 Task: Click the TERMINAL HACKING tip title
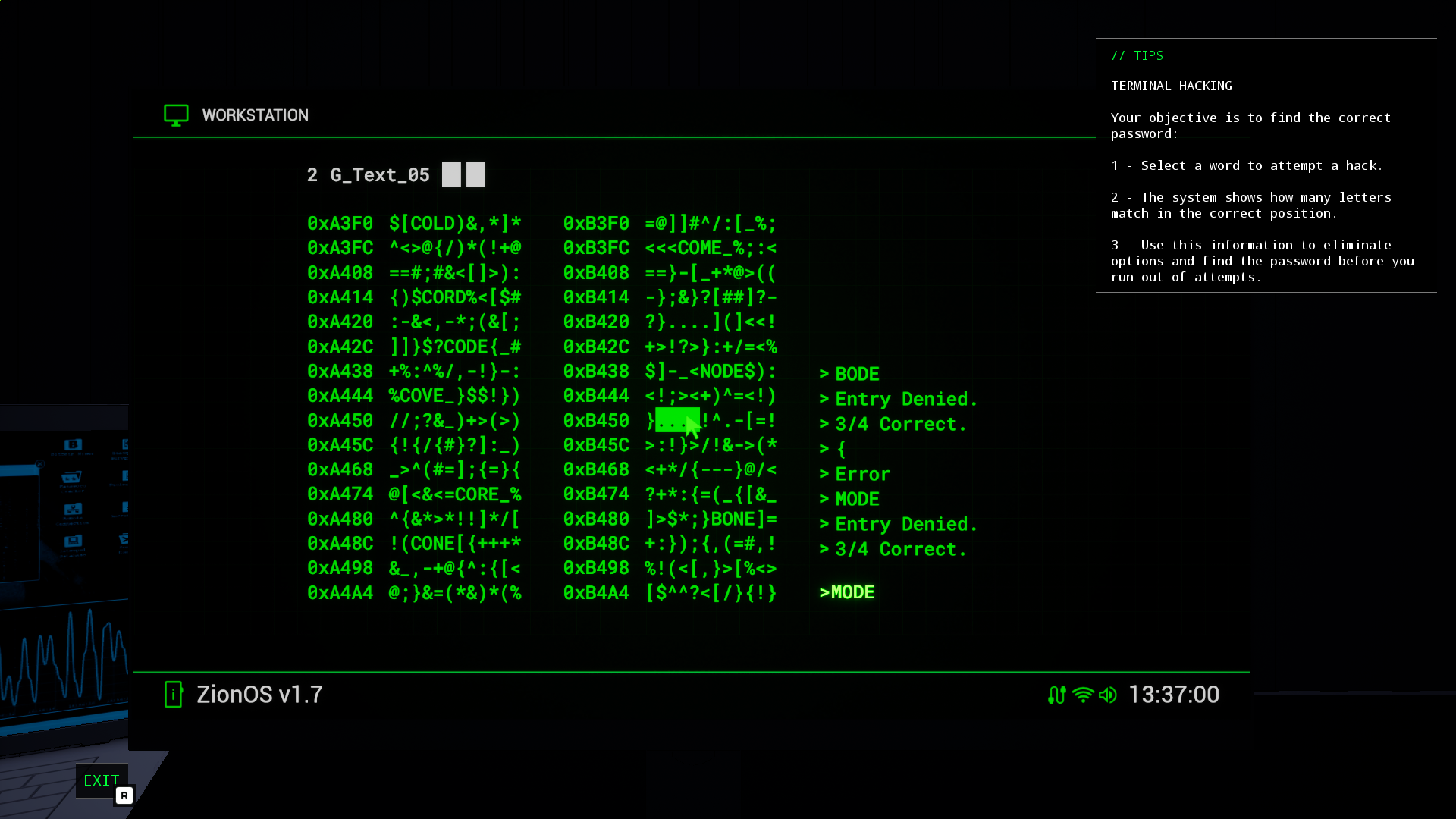1171,86
